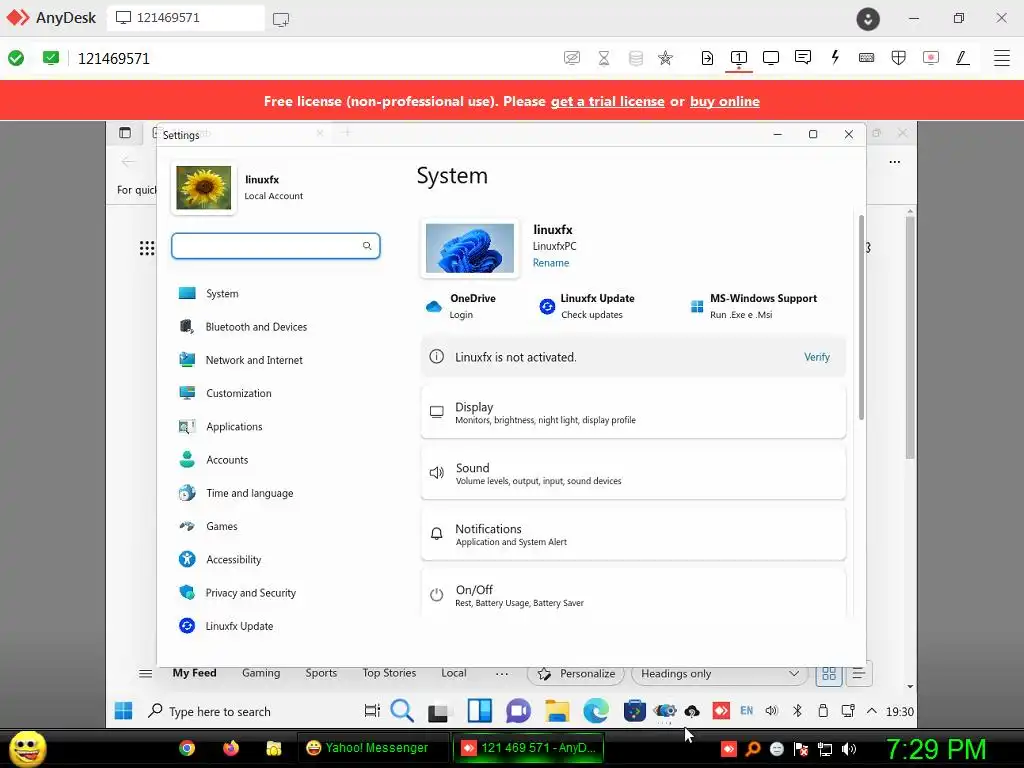Screen dimensions: 1024x768
Task: Click the LinuxfxPC wallpaper thumbnail
Action: click(470, 248)
